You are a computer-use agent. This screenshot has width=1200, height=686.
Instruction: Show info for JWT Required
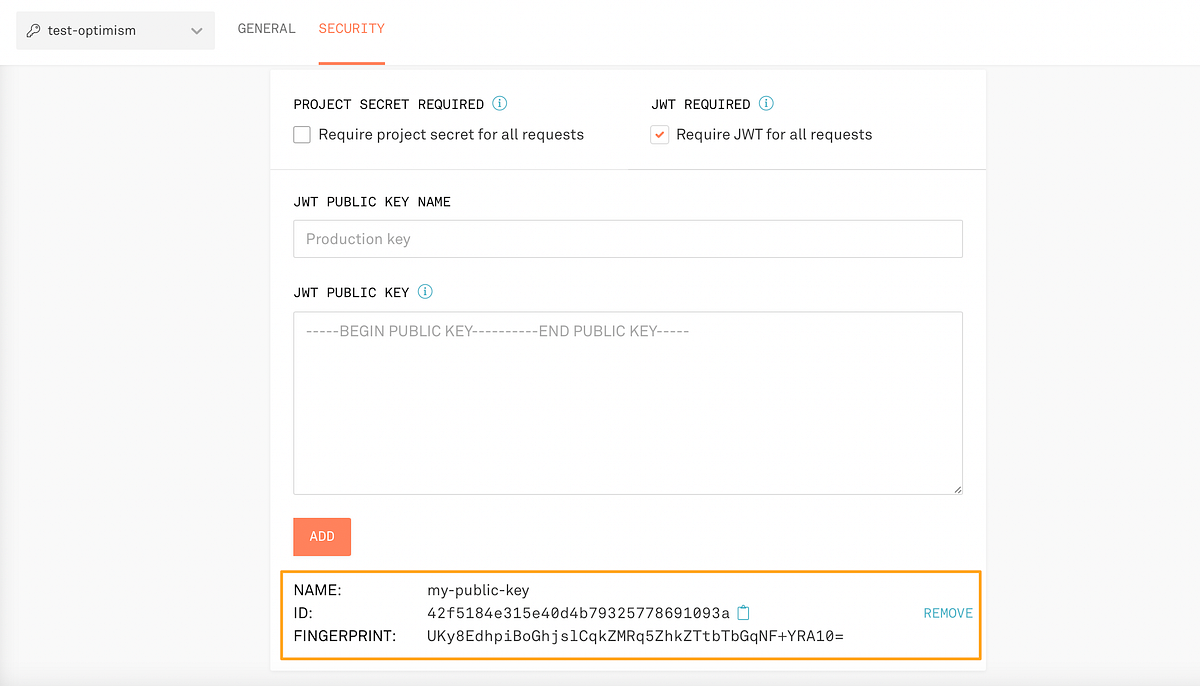[x=766, y=104]
